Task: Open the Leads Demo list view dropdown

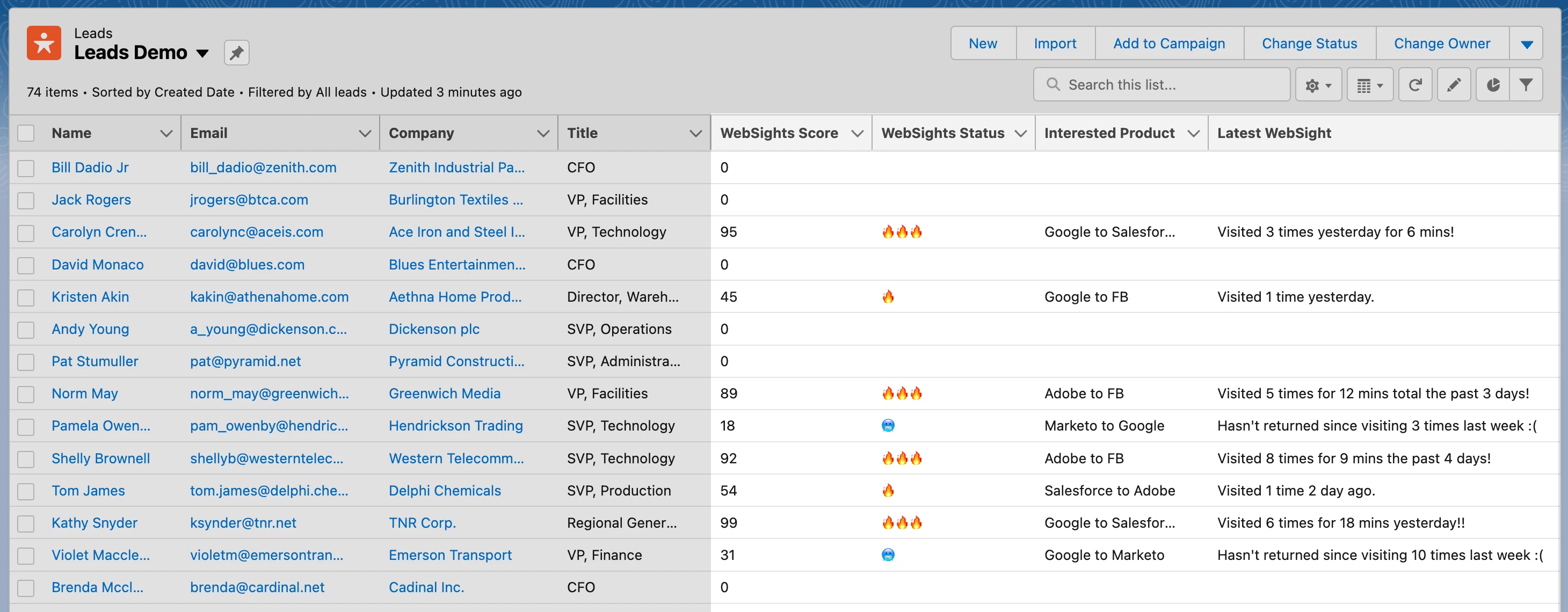Action: [x=202, y=54]
